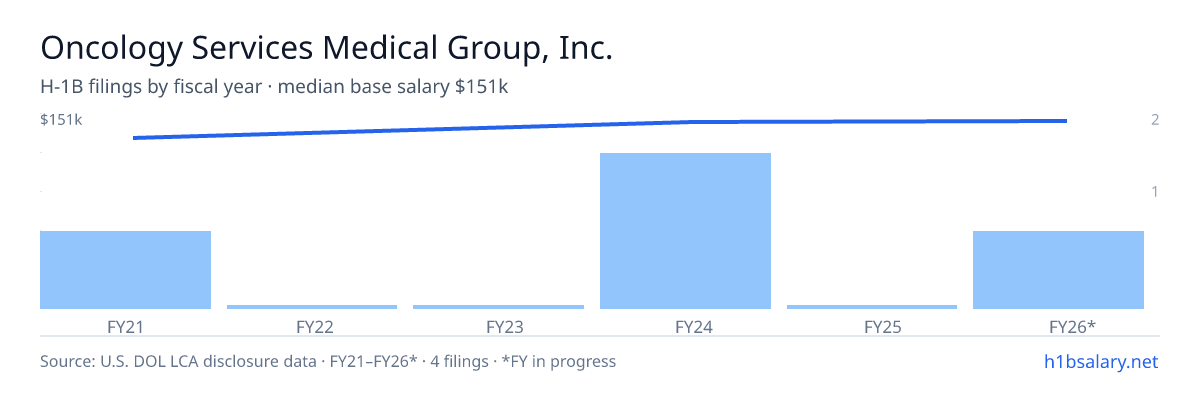Open the h1bsalary.net link
The height and width of the screenshot is (400, 1200).
(x=1100, y=361)
